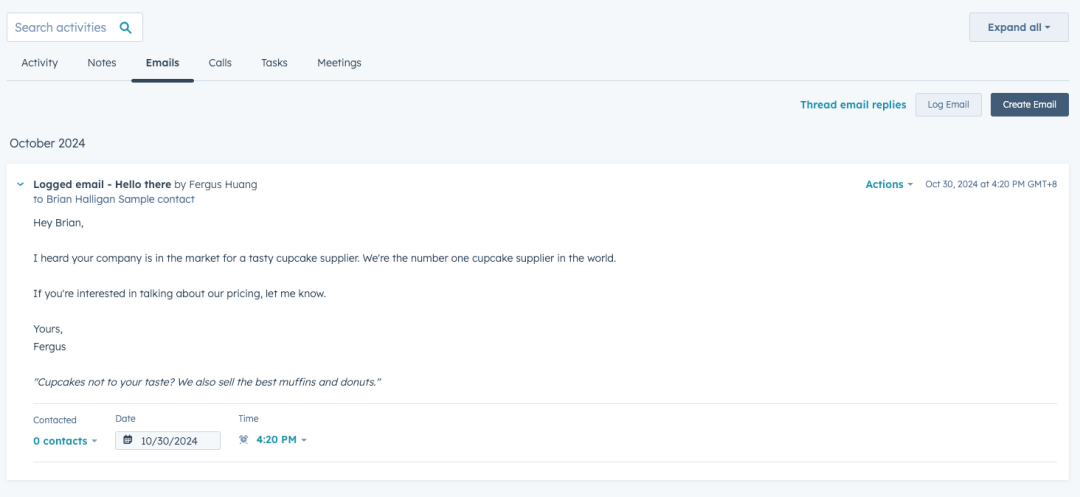Open the Notes tab
1080x497 pixels.
102,63
